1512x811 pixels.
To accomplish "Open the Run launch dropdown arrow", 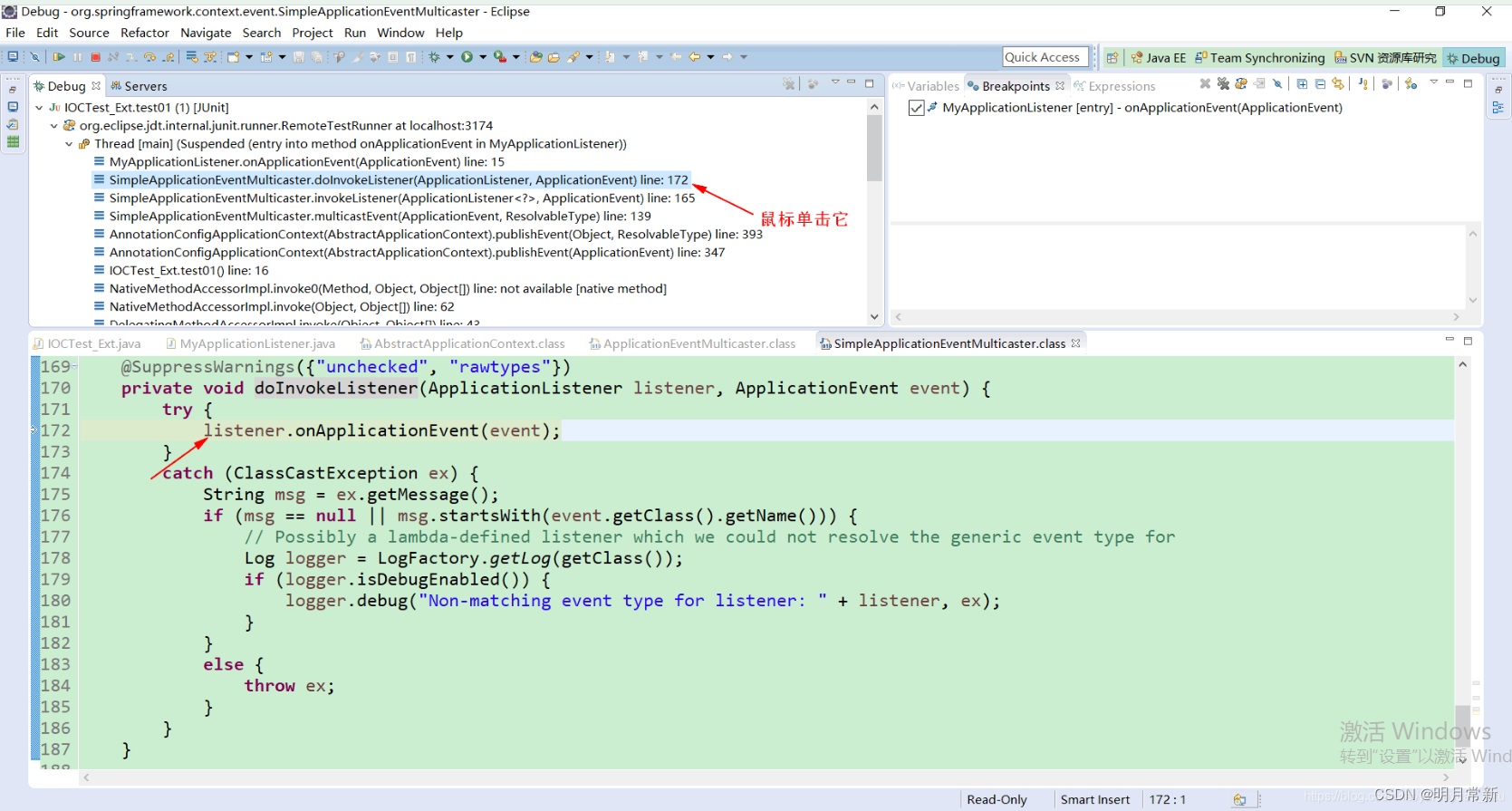I will (x=483, y=57).
